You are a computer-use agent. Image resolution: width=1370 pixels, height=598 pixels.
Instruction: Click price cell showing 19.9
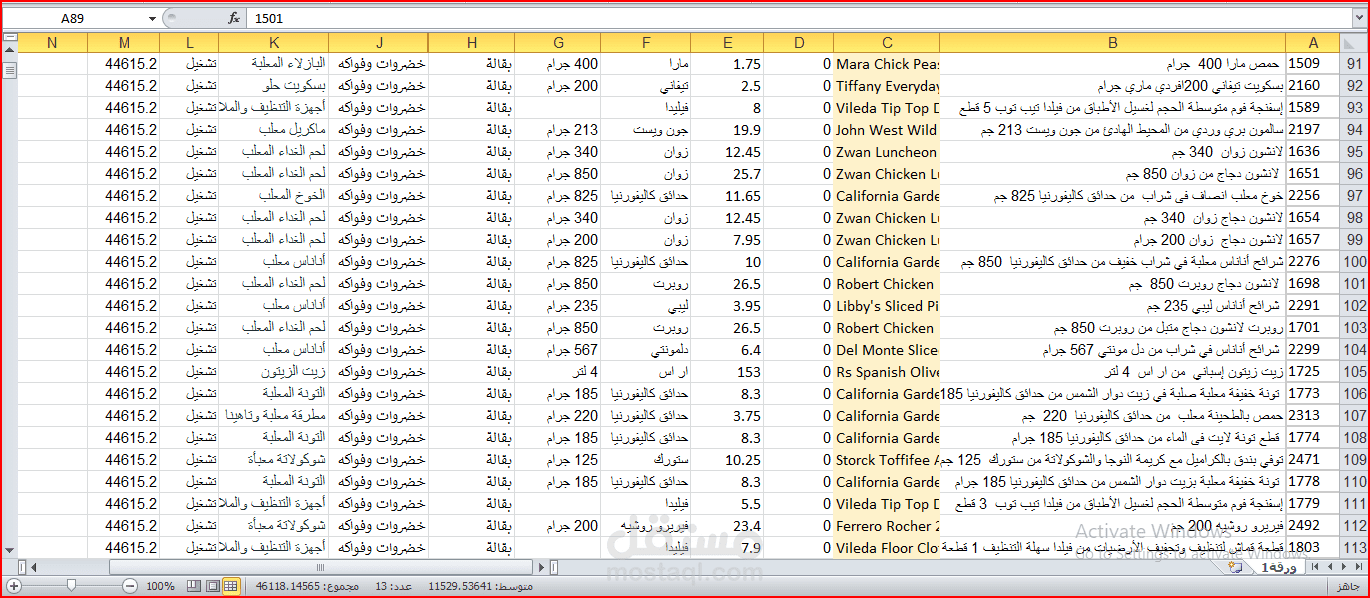(727, 130)
